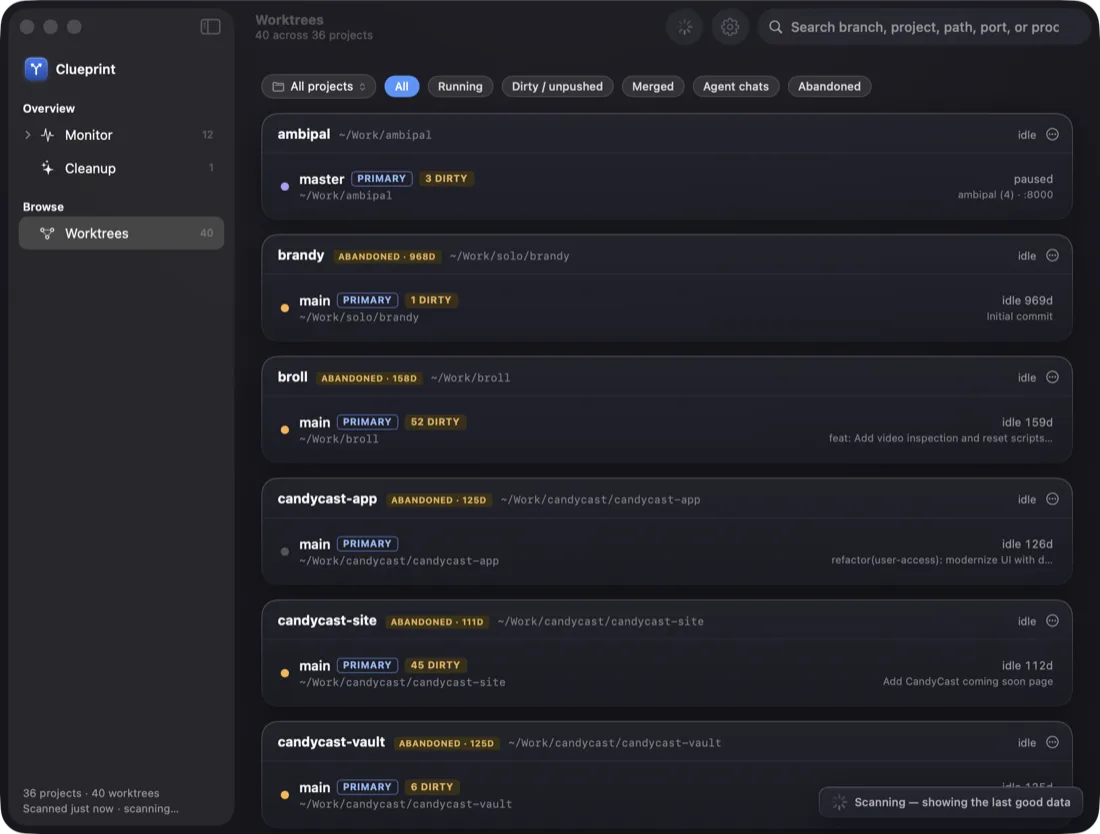
Task: Select Worktrees in the sidebar
Action: tap(121, 233)
